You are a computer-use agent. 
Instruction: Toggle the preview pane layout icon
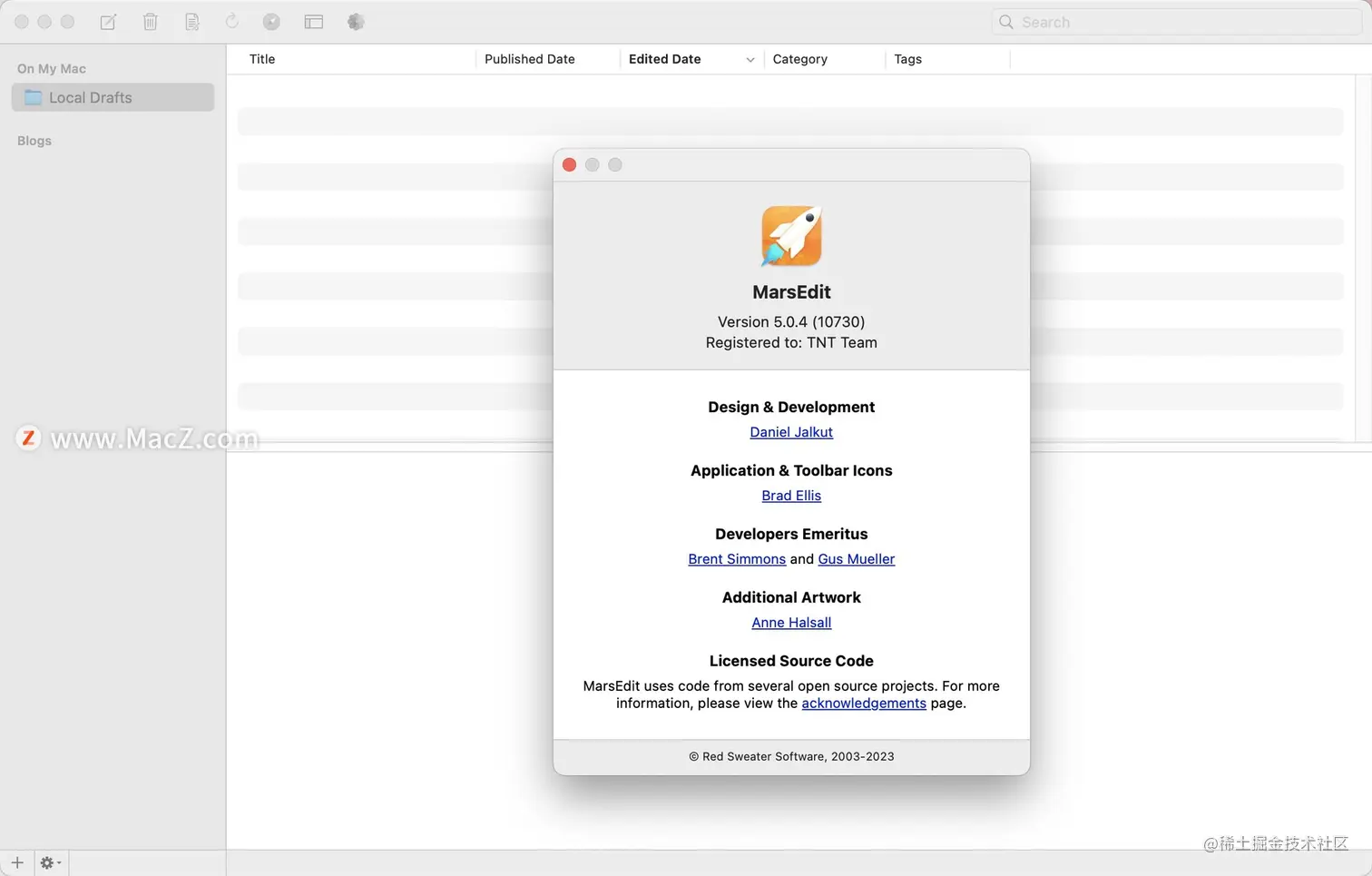(x=314, y=22)
